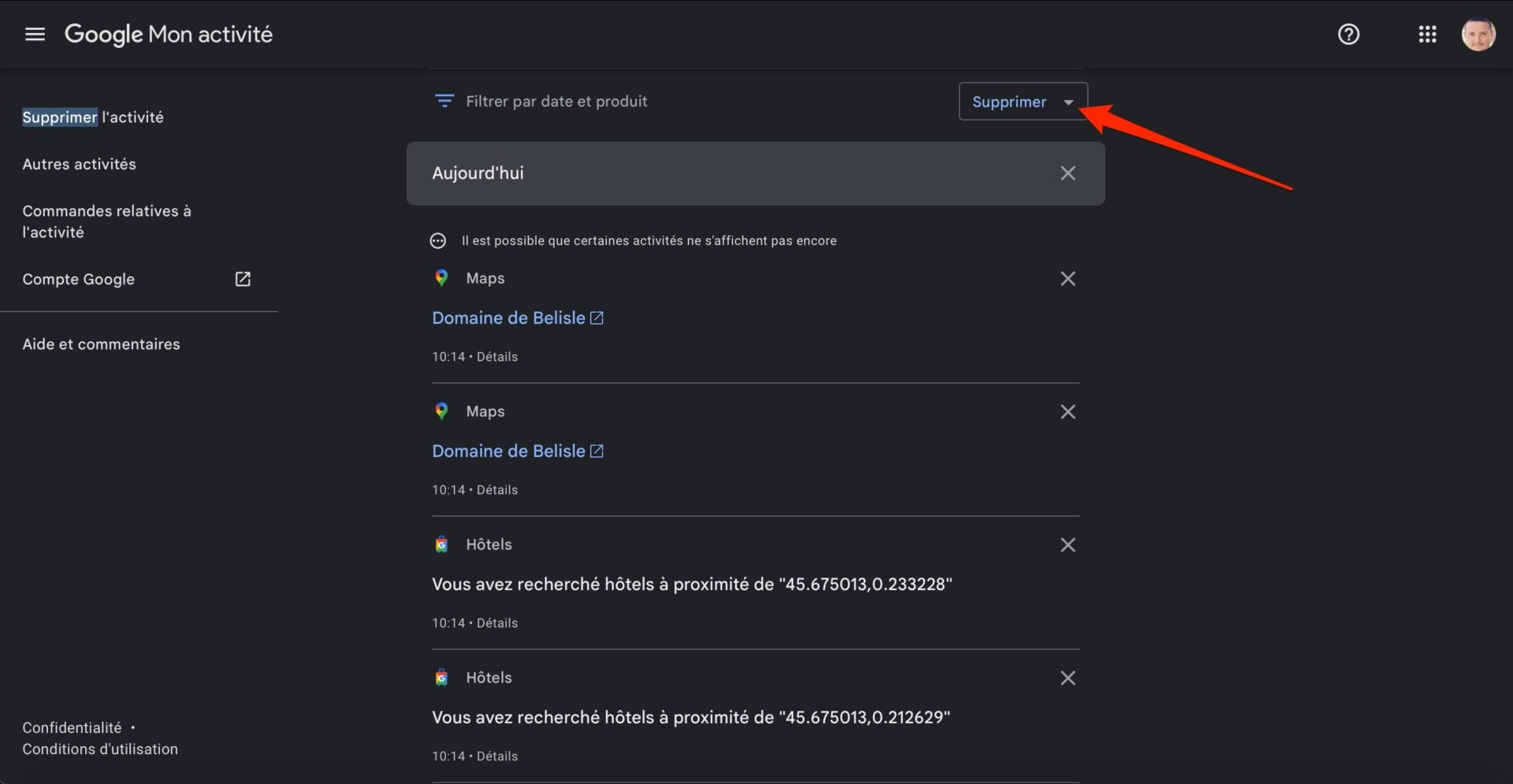Image resolution: width=1513 pixels, height=784 pixels.
Task: Select Autres activités in sidebar
Action: click(79, 164)
